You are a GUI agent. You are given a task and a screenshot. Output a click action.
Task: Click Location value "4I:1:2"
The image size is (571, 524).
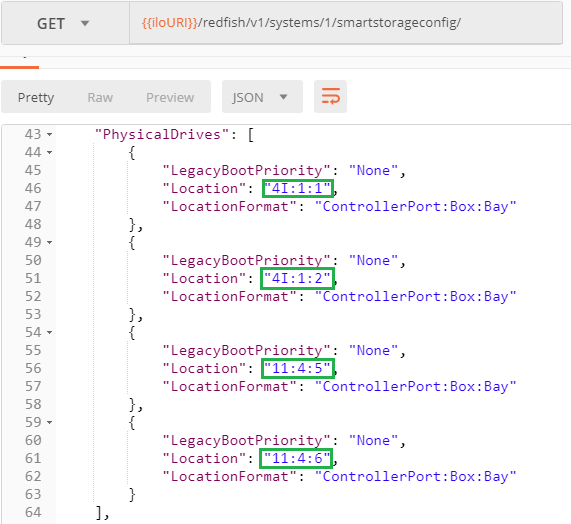click(298, 279)
